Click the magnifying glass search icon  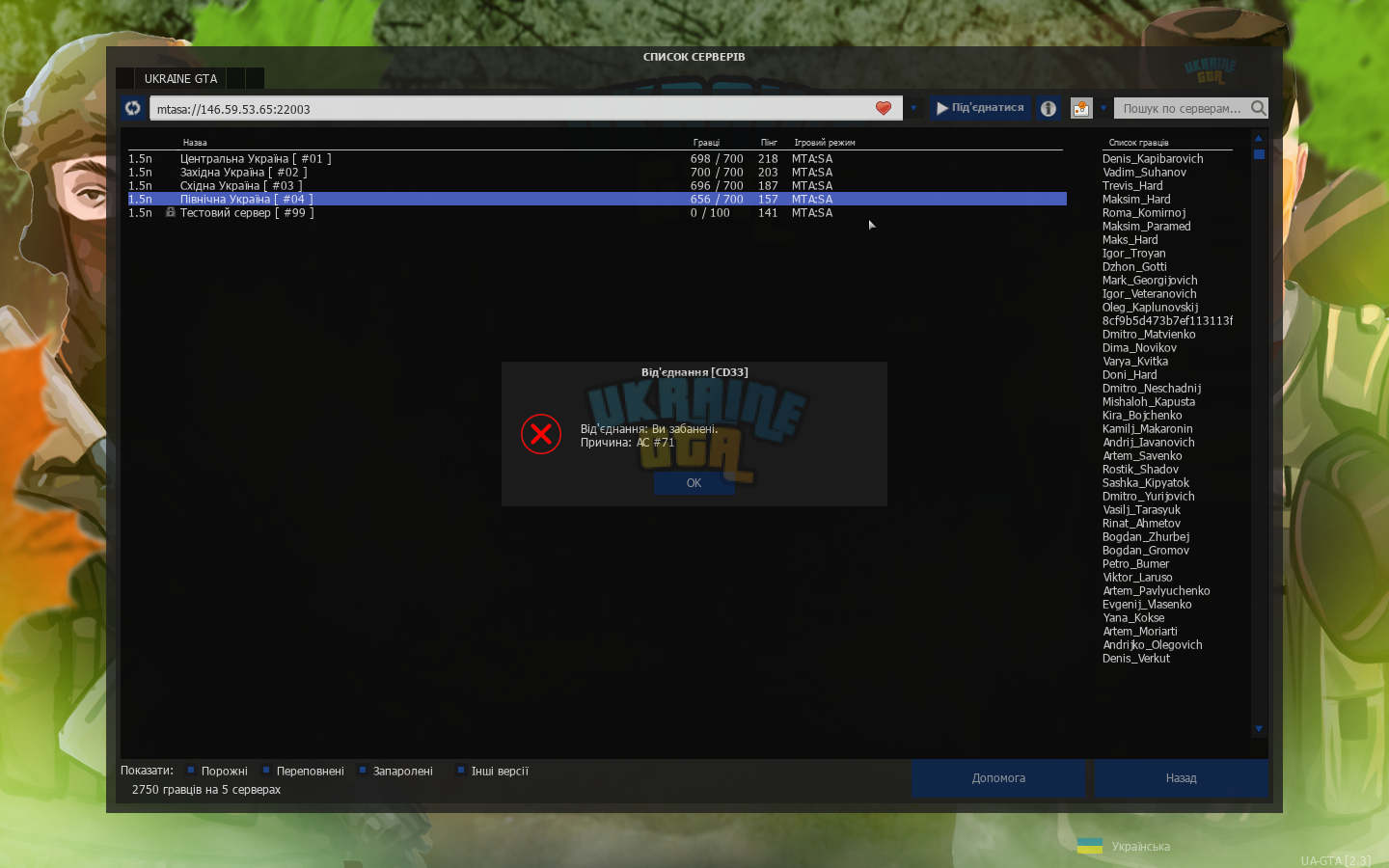click(x=1259, y=108)
